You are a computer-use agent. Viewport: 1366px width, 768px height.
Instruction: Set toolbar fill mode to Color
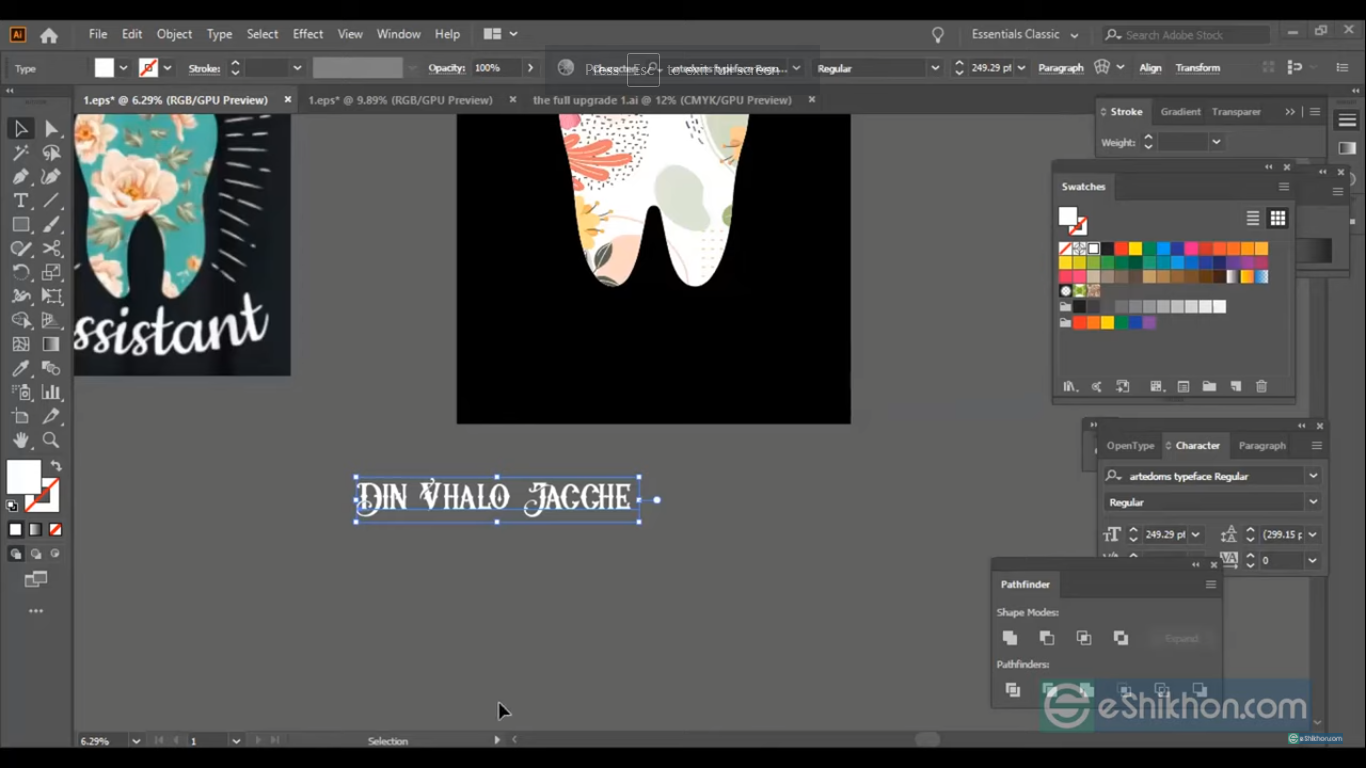pos(15,529)
